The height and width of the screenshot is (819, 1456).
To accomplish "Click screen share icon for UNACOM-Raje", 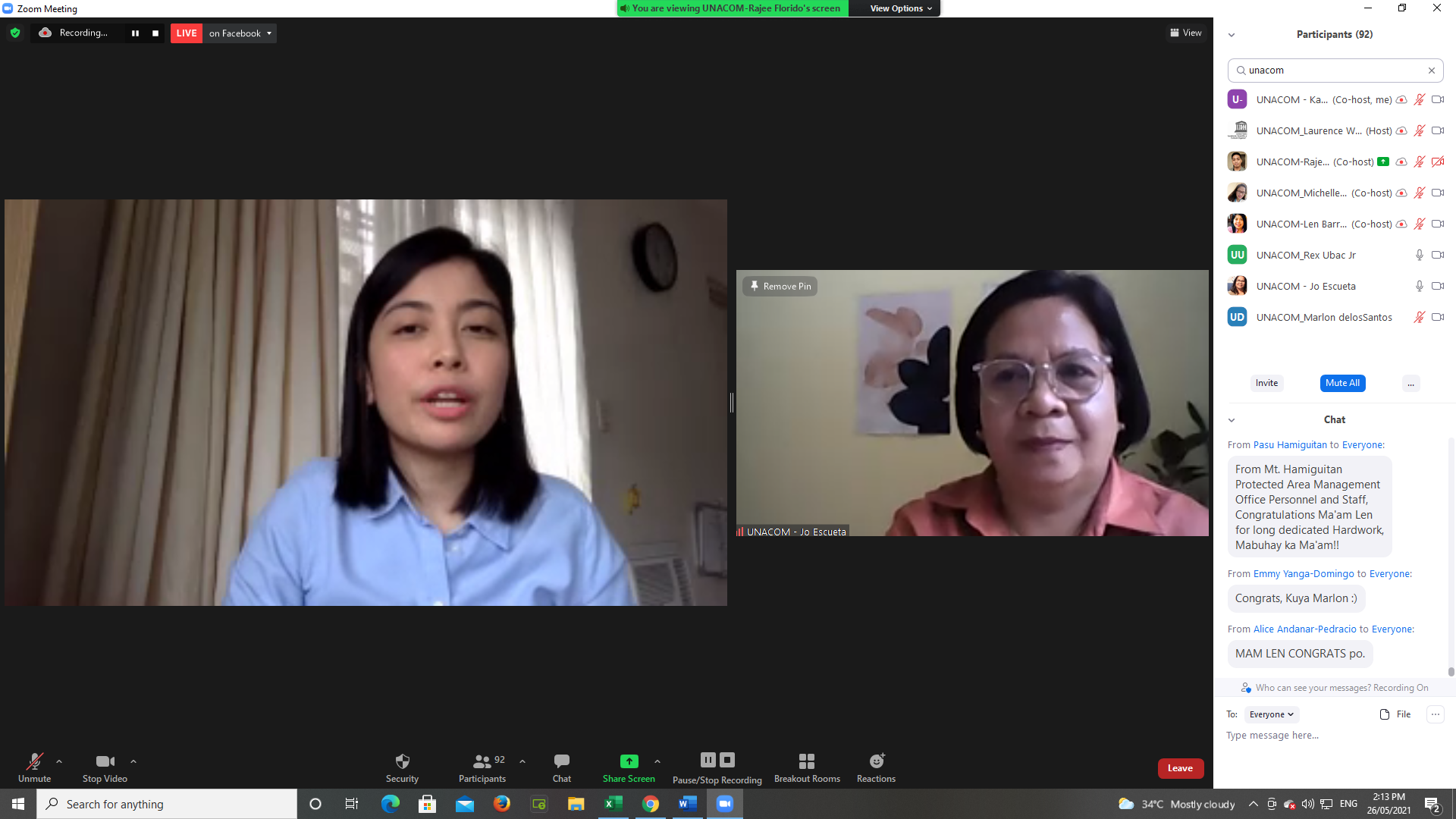I will pos(1383,162).
